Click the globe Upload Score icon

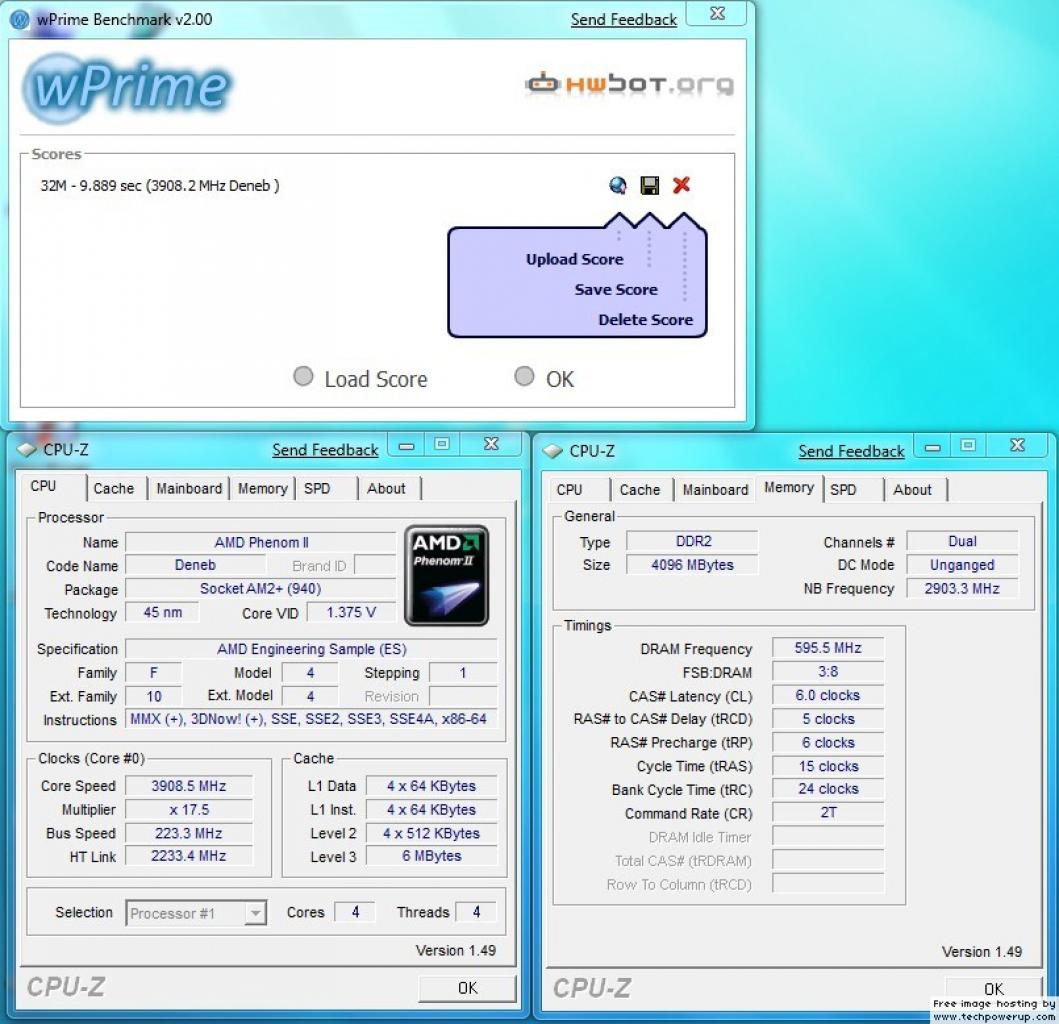pyautogui.click(x=617, y=185)
